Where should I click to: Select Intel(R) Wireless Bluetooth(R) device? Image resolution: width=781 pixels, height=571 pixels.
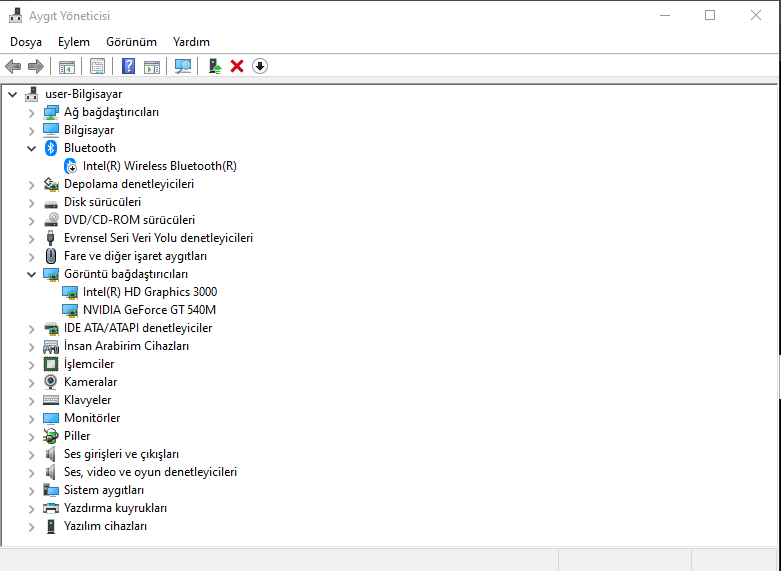point(160,166)
